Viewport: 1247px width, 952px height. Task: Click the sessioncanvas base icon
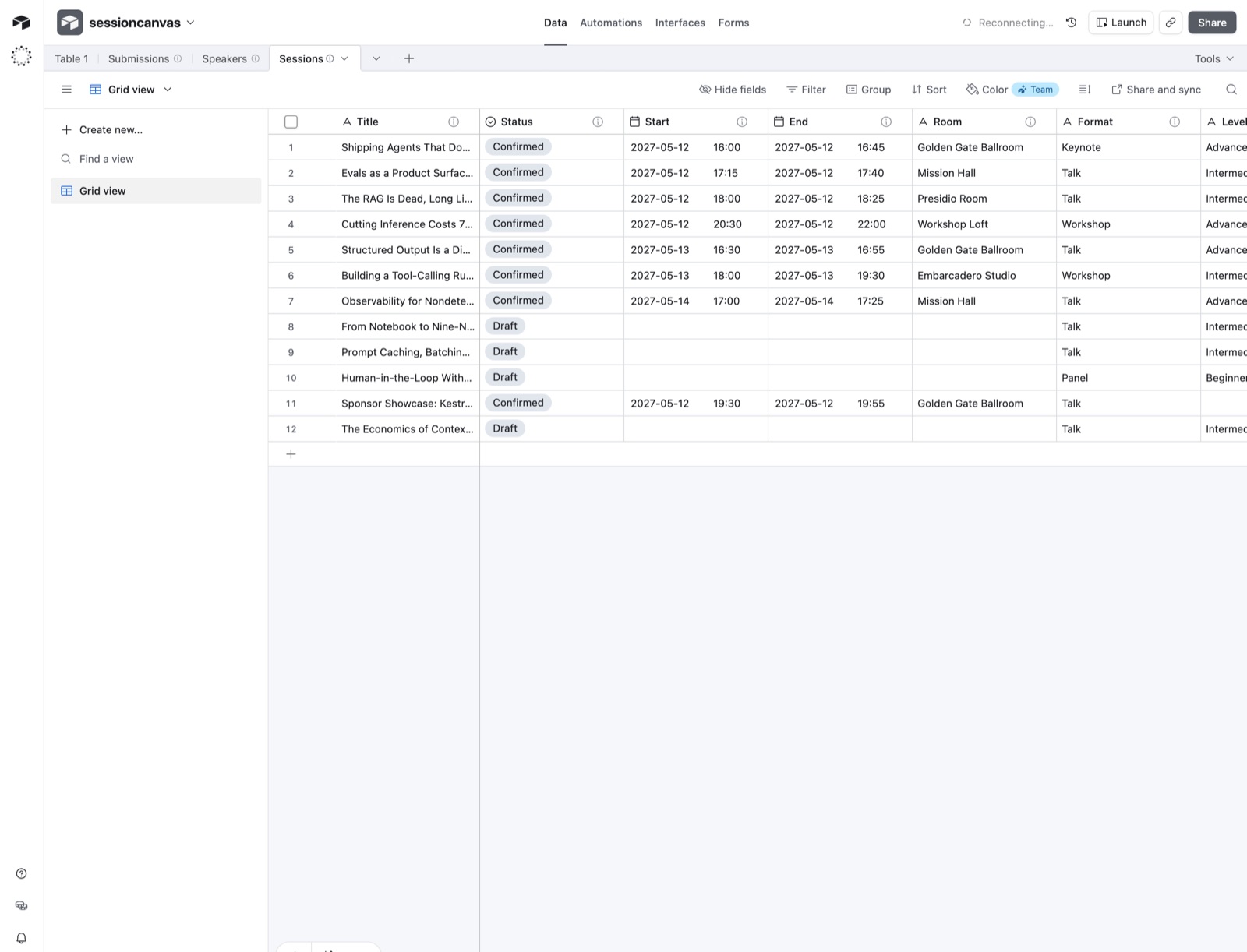tap(70, 23)
